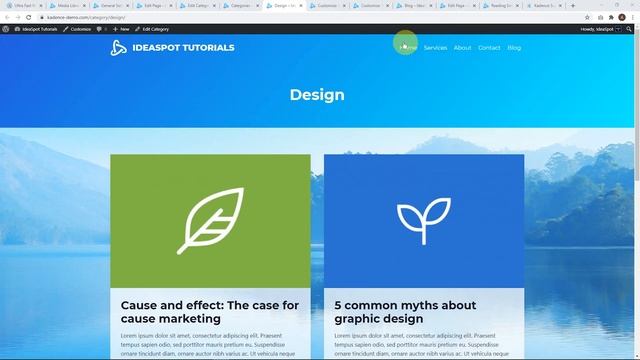
Task: Open the About navigation link
Action: [462, 48]
